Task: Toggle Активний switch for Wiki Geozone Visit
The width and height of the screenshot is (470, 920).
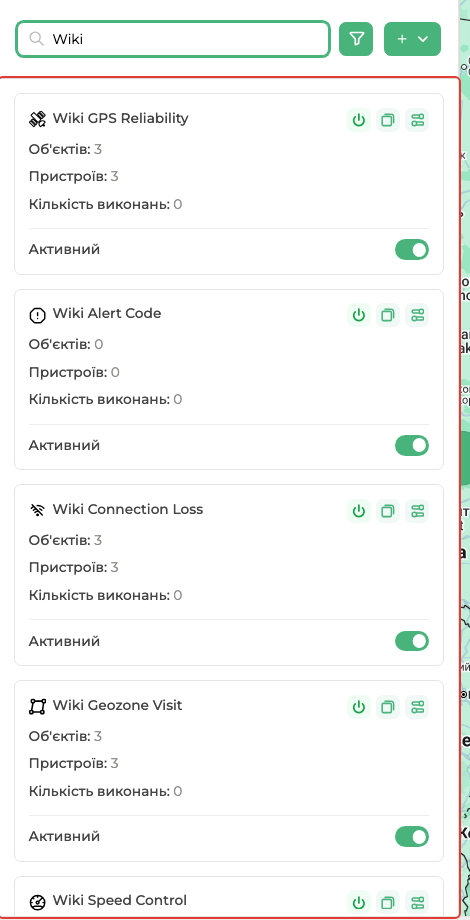Action: pos(412,836)
